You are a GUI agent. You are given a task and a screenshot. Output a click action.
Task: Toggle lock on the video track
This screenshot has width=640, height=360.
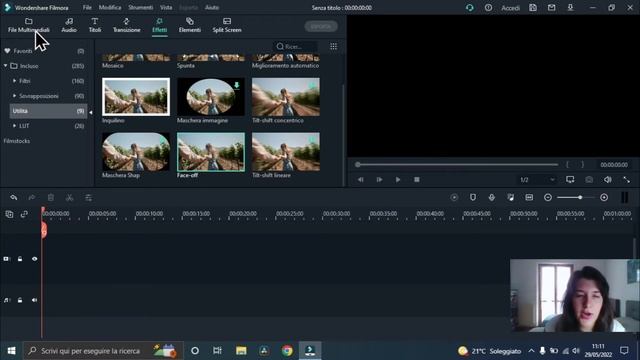click(x=20, y=259)
